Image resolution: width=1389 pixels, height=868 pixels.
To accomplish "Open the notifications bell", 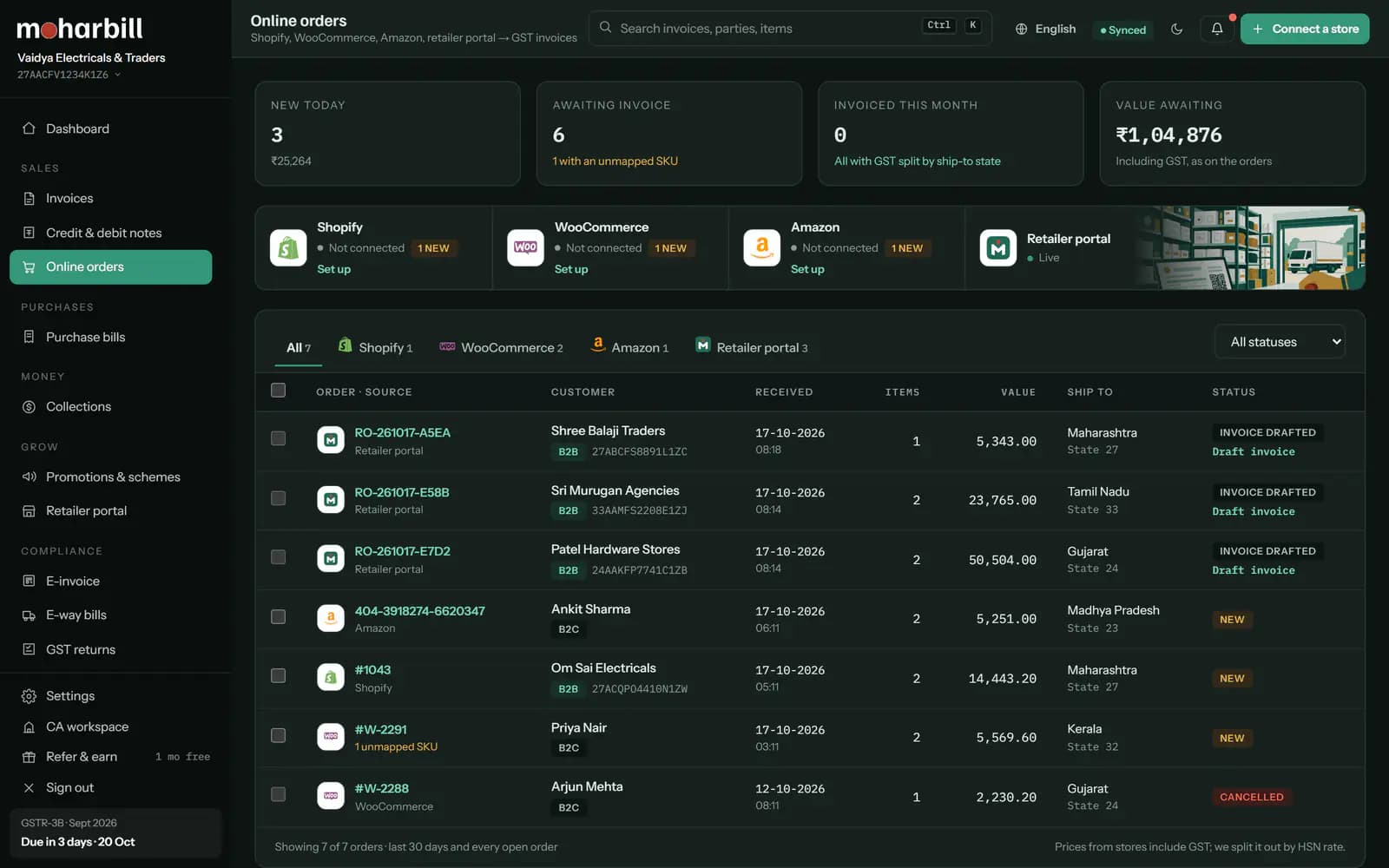I will (1216, 29).
